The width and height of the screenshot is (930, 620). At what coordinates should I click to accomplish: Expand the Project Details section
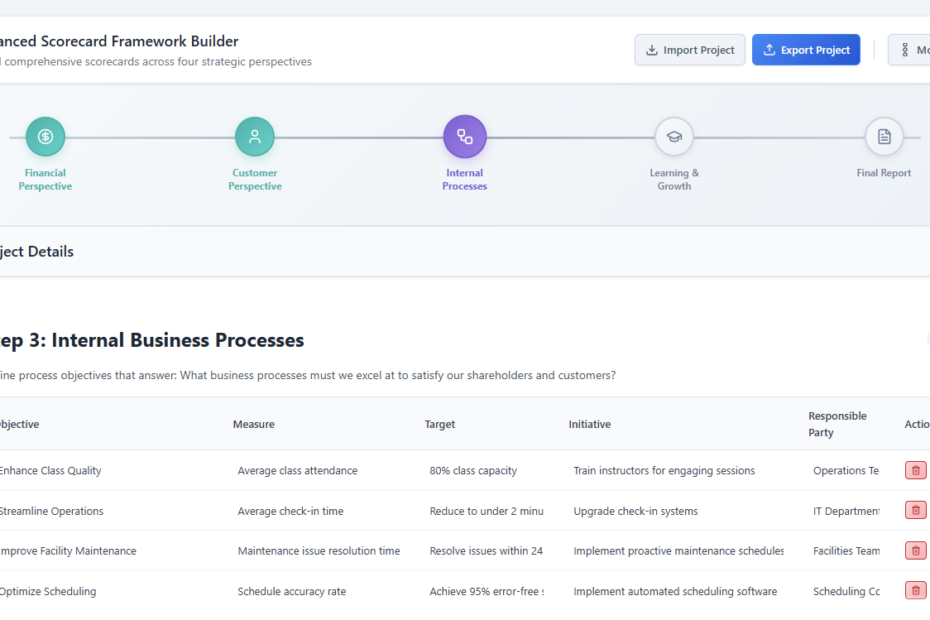pos(36,251)
